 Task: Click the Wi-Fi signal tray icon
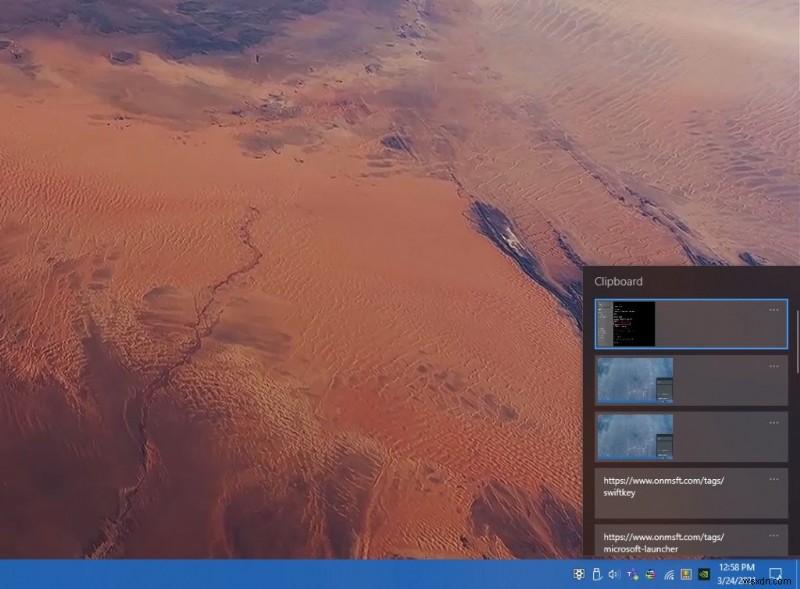pyautogui.click(x=667, y=573)
